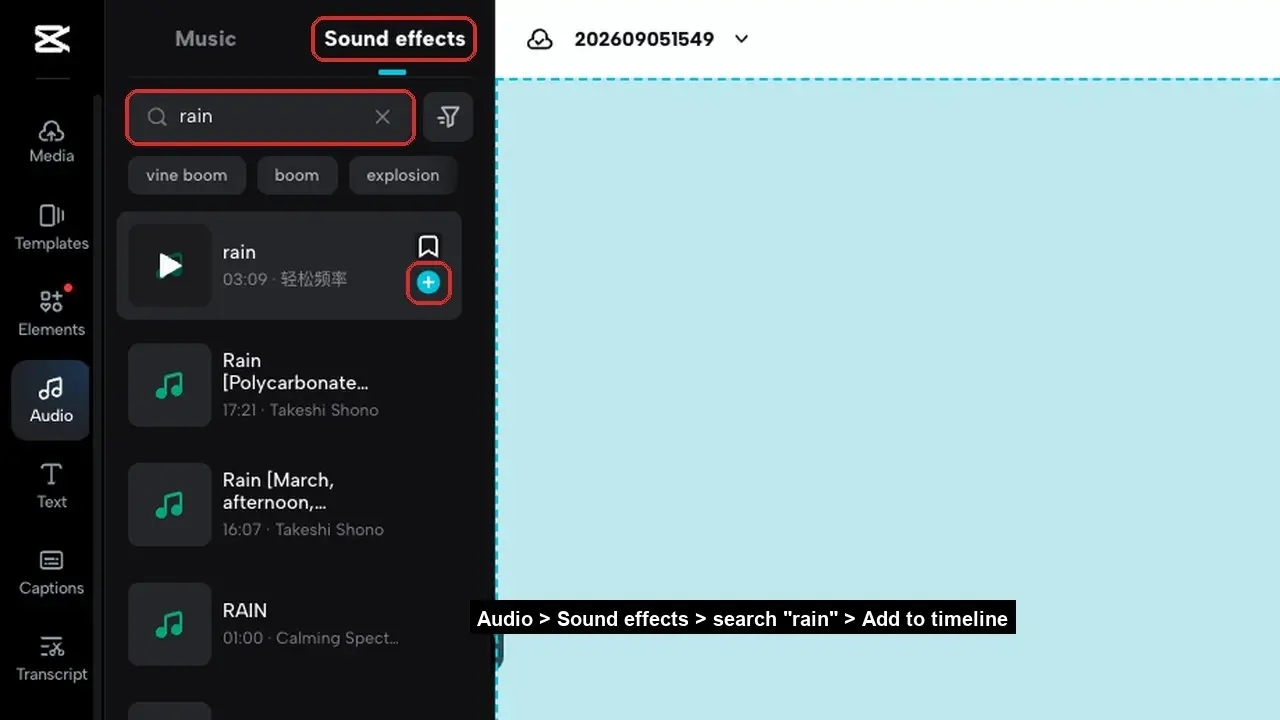Click '17:21 · Takeshi Shono' text

point(300,410)
